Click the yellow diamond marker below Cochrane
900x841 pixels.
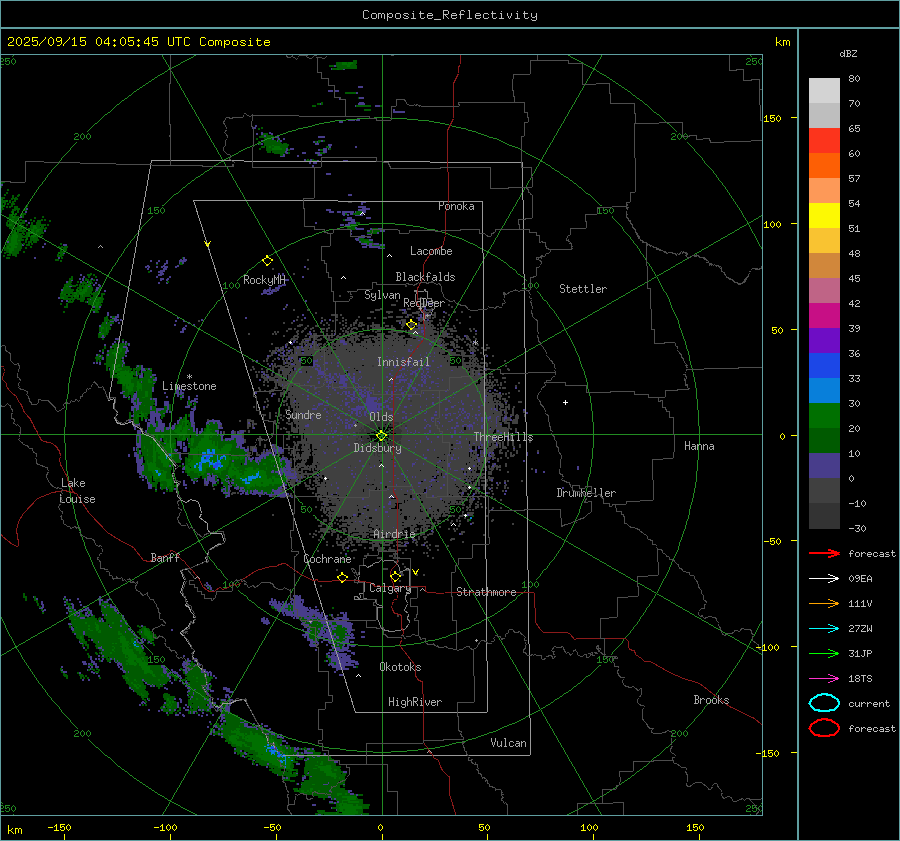tap(342, 577)
